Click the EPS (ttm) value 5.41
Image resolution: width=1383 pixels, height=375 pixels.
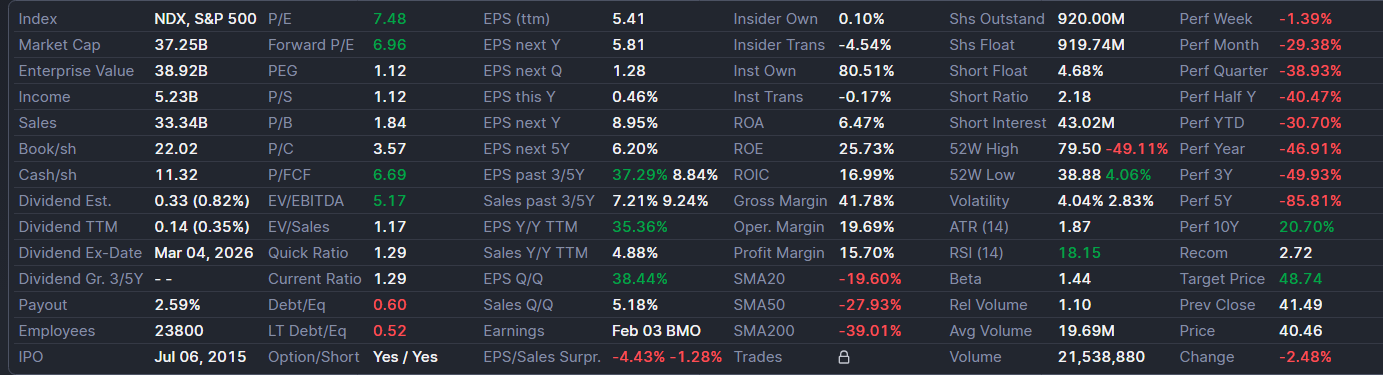(x=628, y=18)
